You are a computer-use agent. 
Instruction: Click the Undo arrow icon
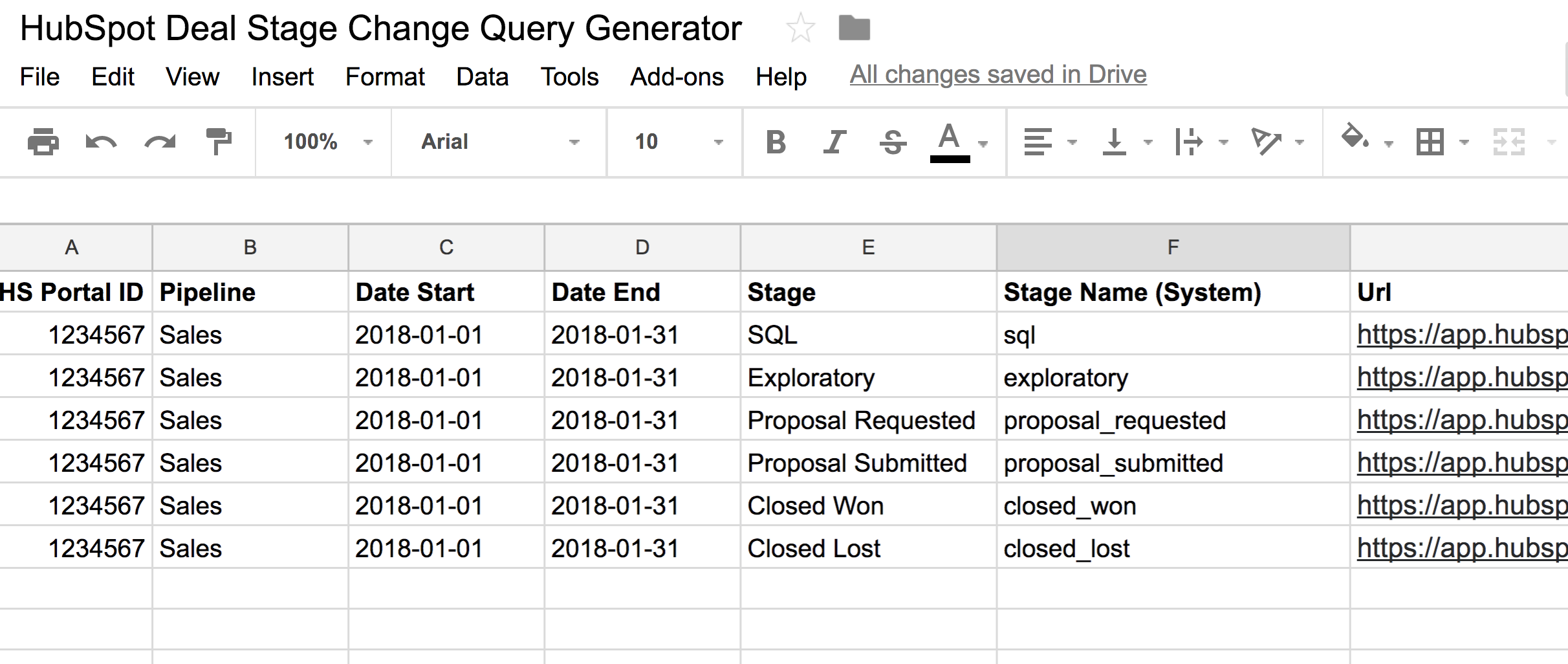(101, 142)
